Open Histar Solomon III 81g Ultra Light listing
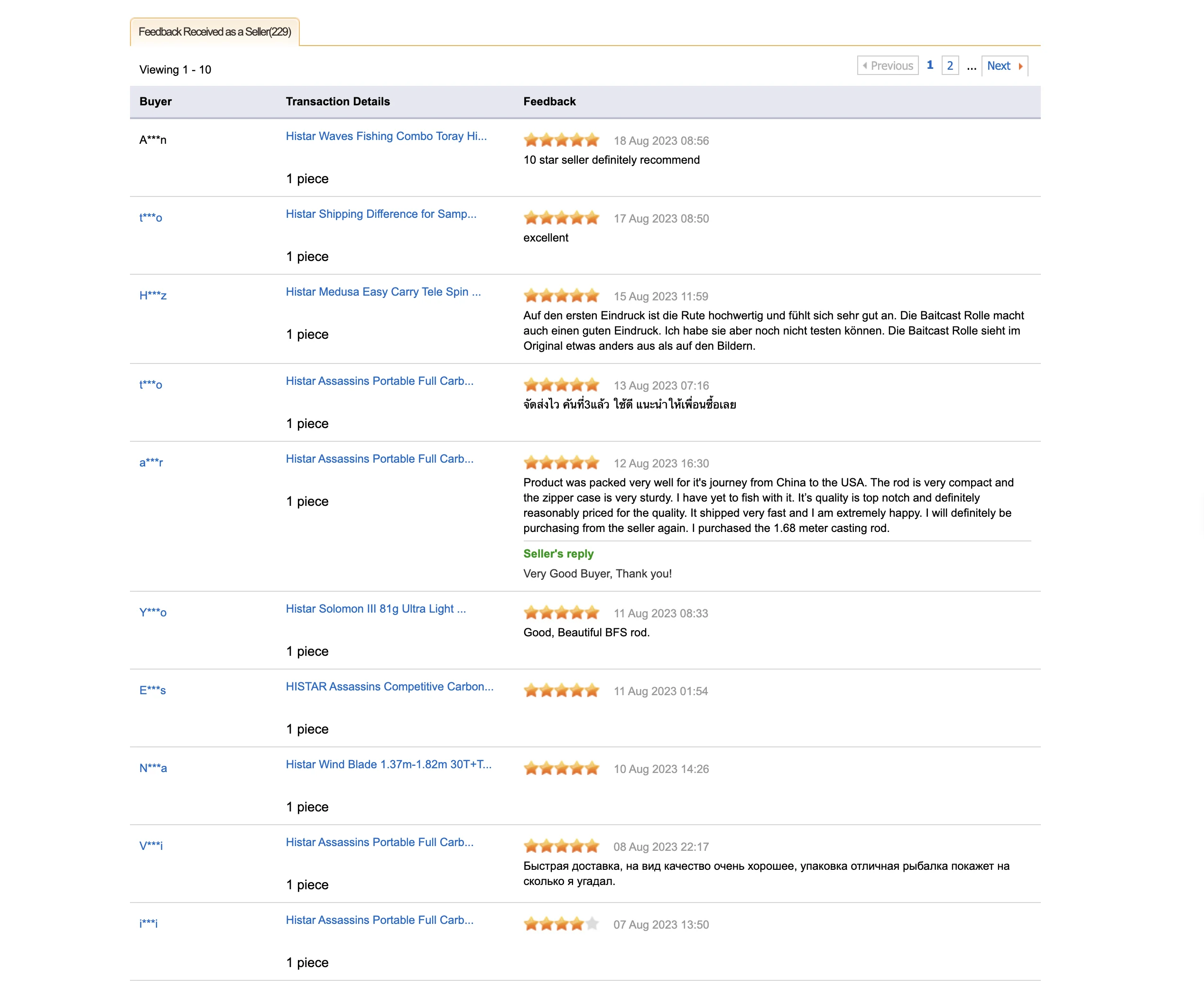Screen dimensions: 1204x987 tap(375, 609)
